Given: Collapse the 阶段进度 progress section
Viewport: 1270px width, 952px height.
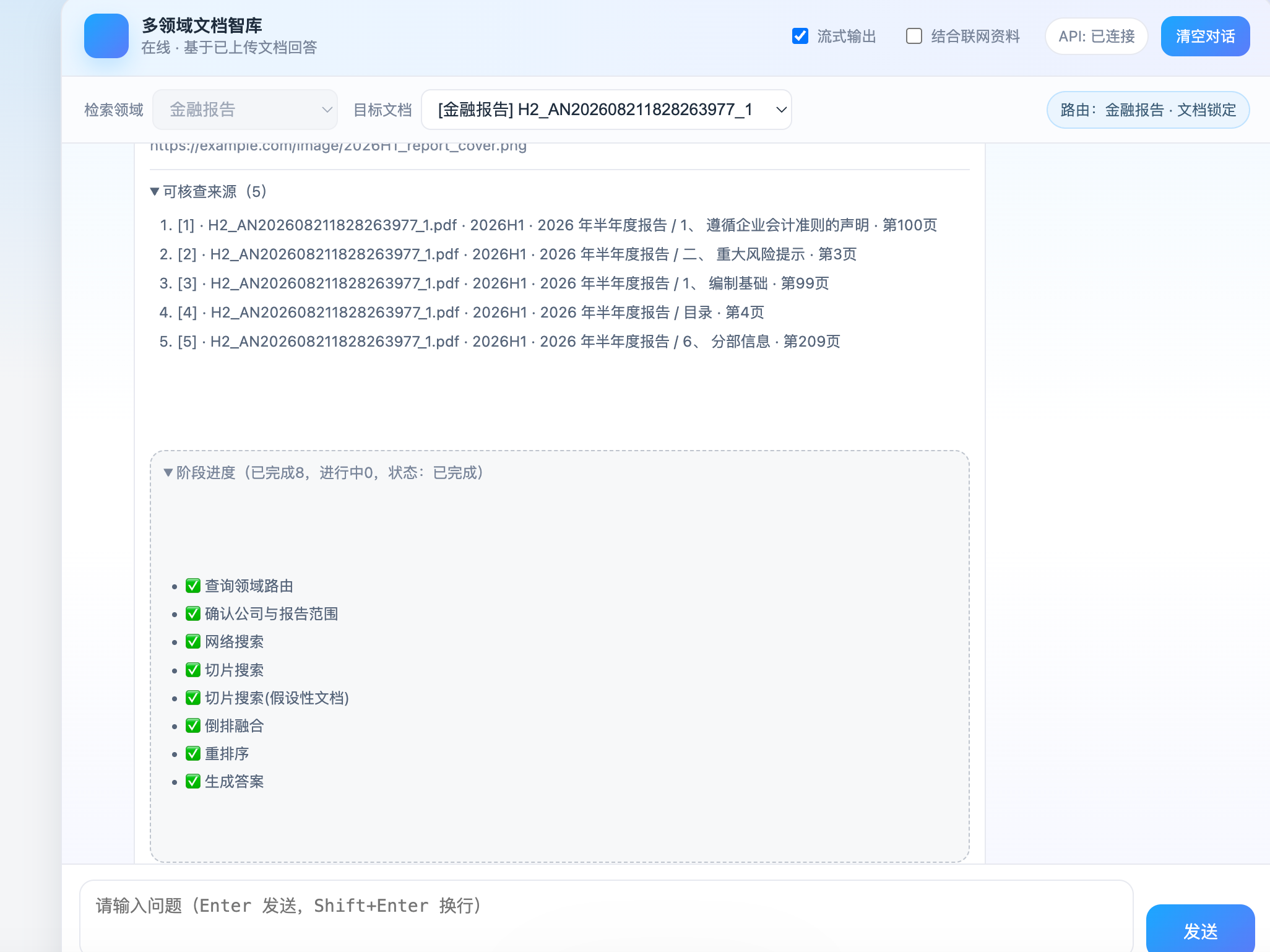Looking at the screenshot, I should point(323,473).
